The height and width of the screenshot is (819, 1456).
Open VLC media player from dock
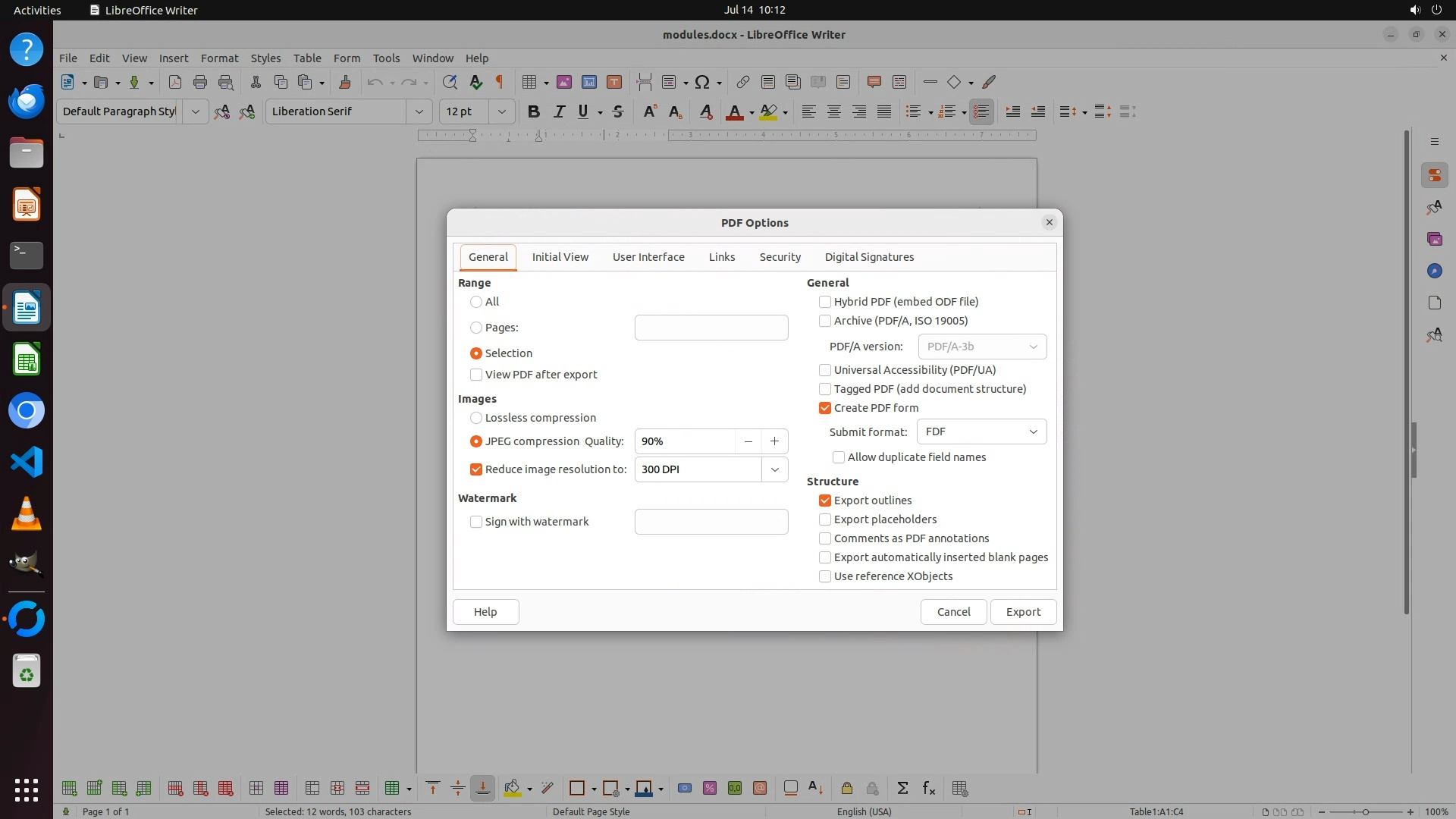point(27,513)
